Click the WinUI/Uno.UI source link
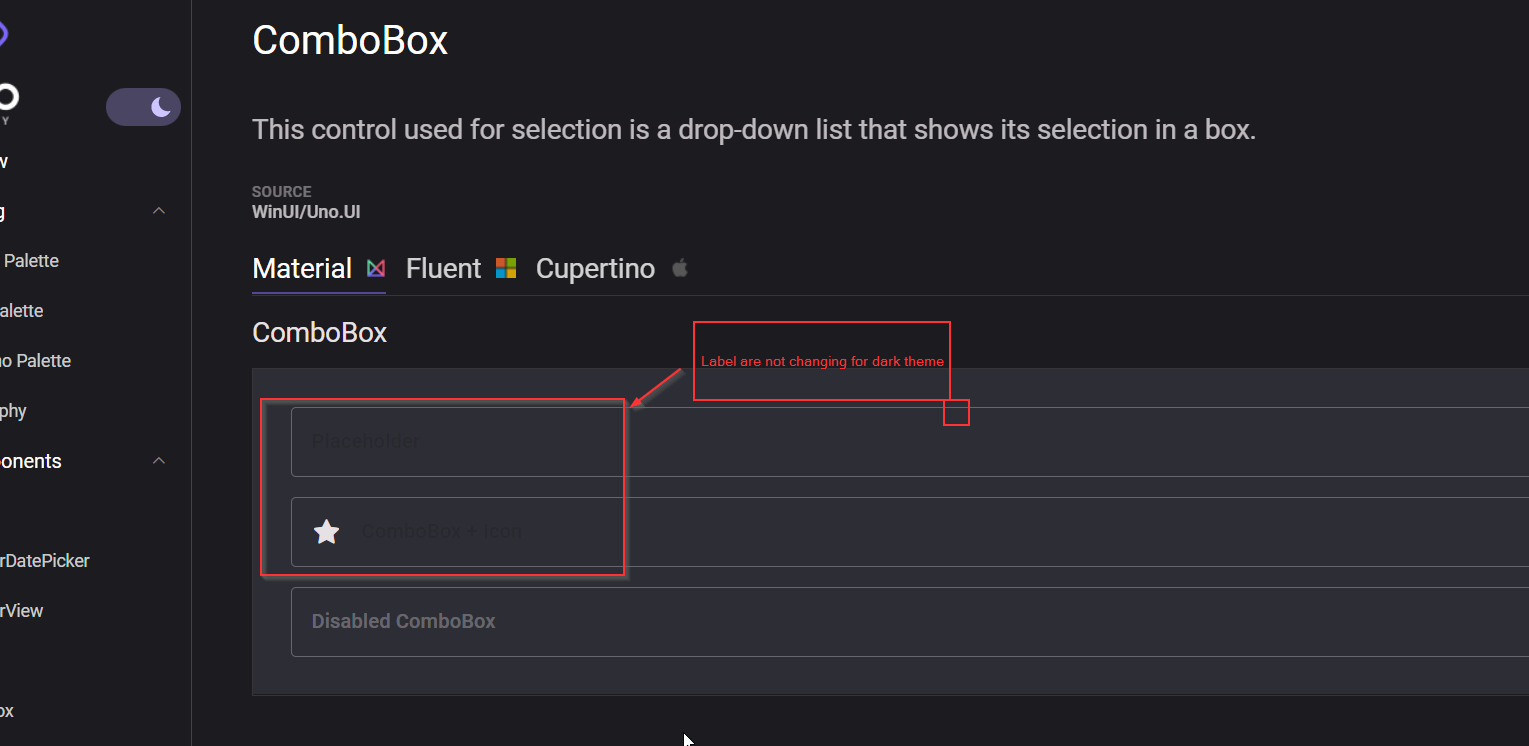 [306, 211]
